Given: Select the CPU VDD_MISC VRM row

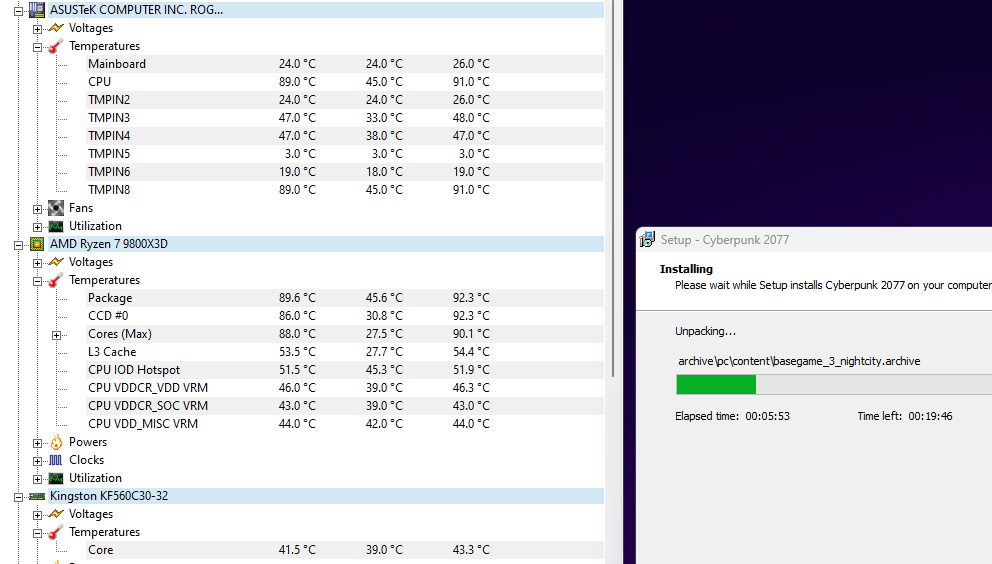Looking at the screenshot, I should [x=345, y=424].
